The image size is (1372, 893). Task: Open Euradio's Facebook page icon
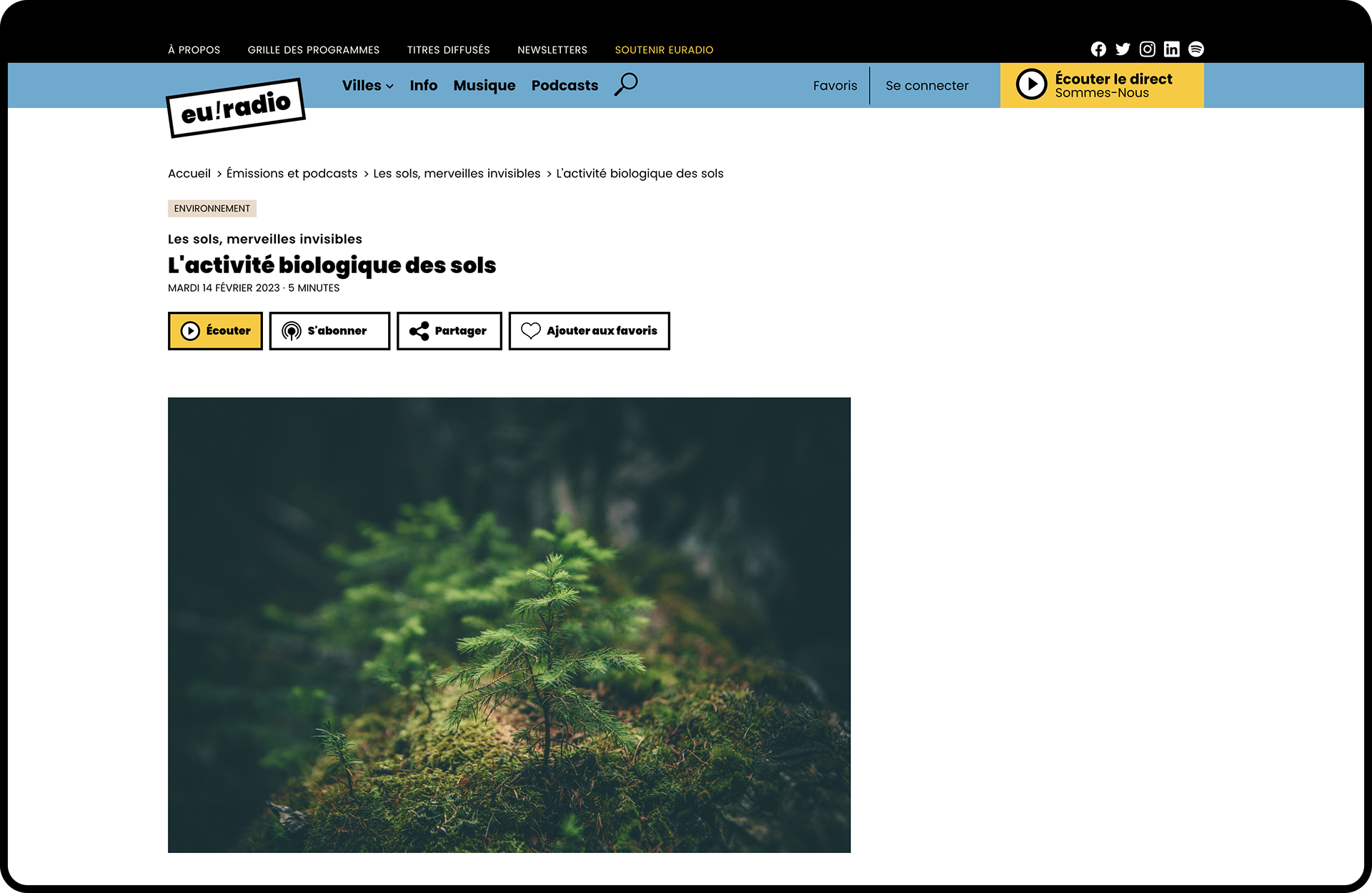pyautogui.click(x=1098, y=49)
